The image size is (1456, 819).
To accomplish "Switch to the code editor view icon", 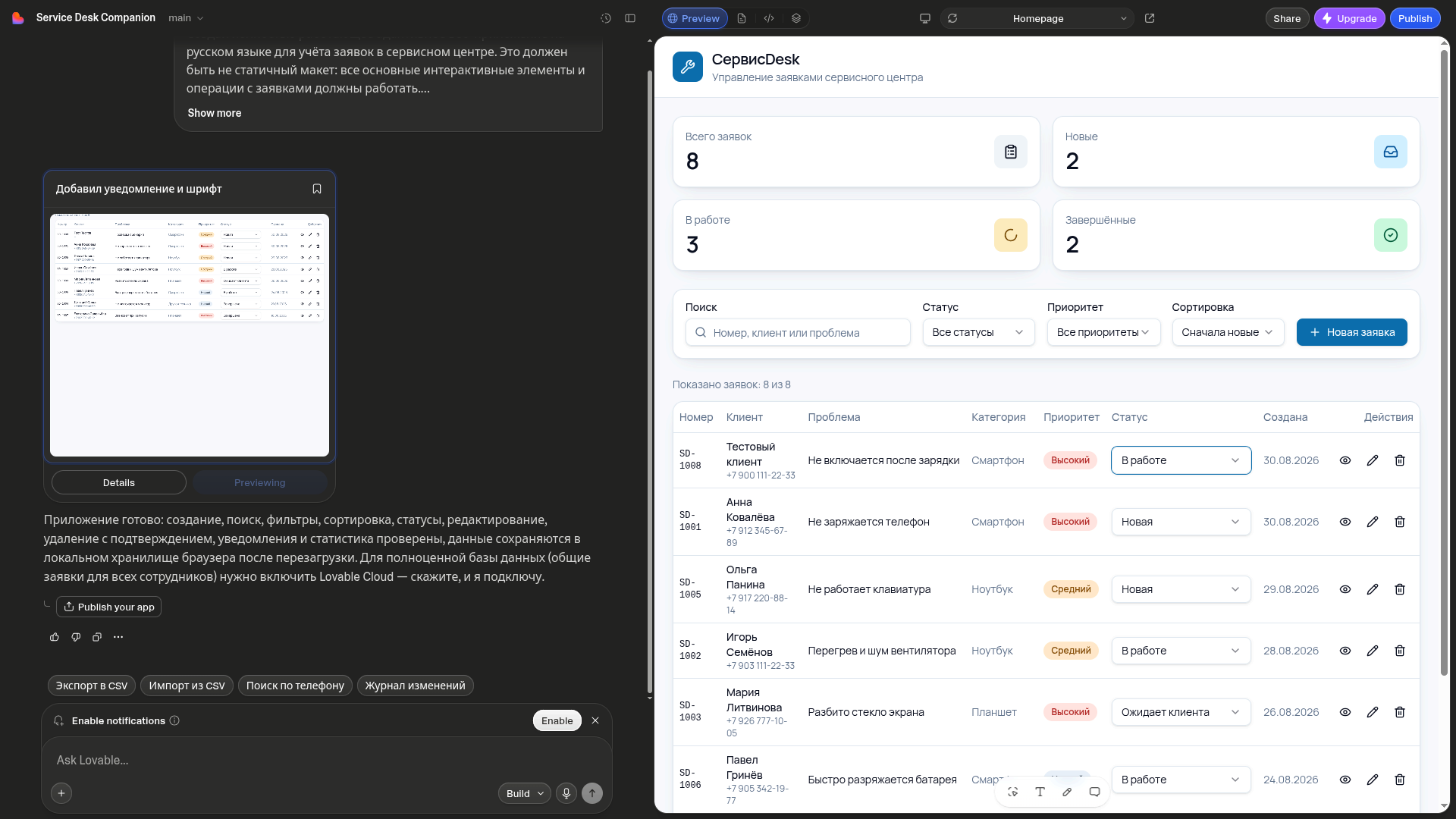I will click(769, 18).
